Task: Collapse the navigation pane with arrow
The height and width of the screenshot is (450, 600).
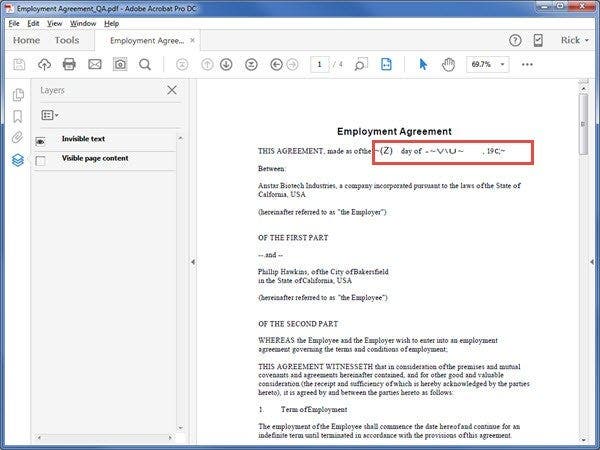Action: 191,262
